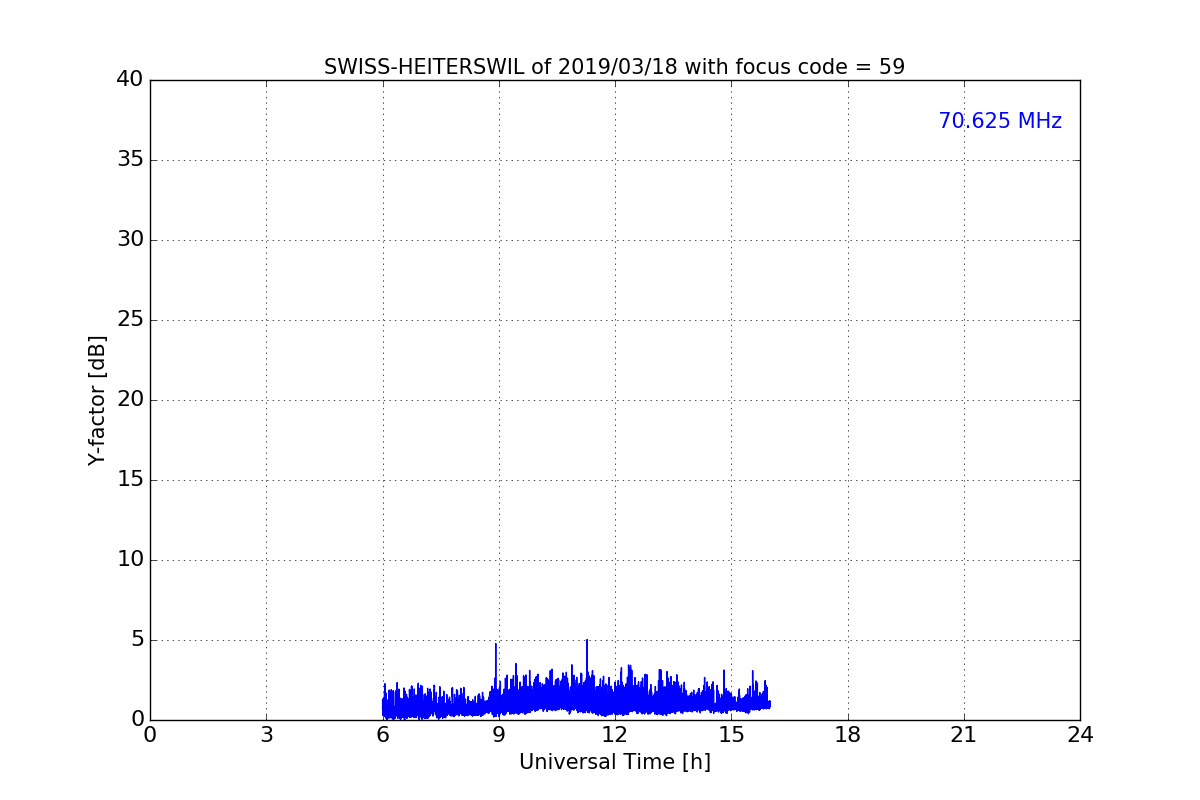Click the x-axis tick label 24
The image size is (1200, 800).
click(x=1080, y=735)
